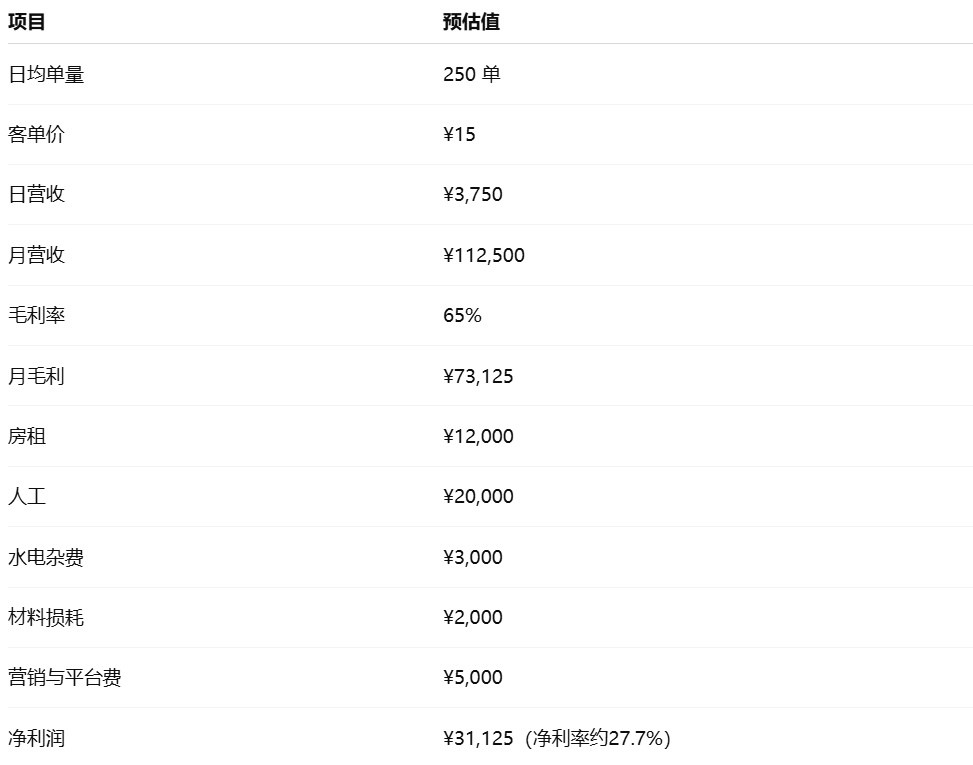Click the 65% value cell
Screen dimensions: 973x765
coord(462,316)
